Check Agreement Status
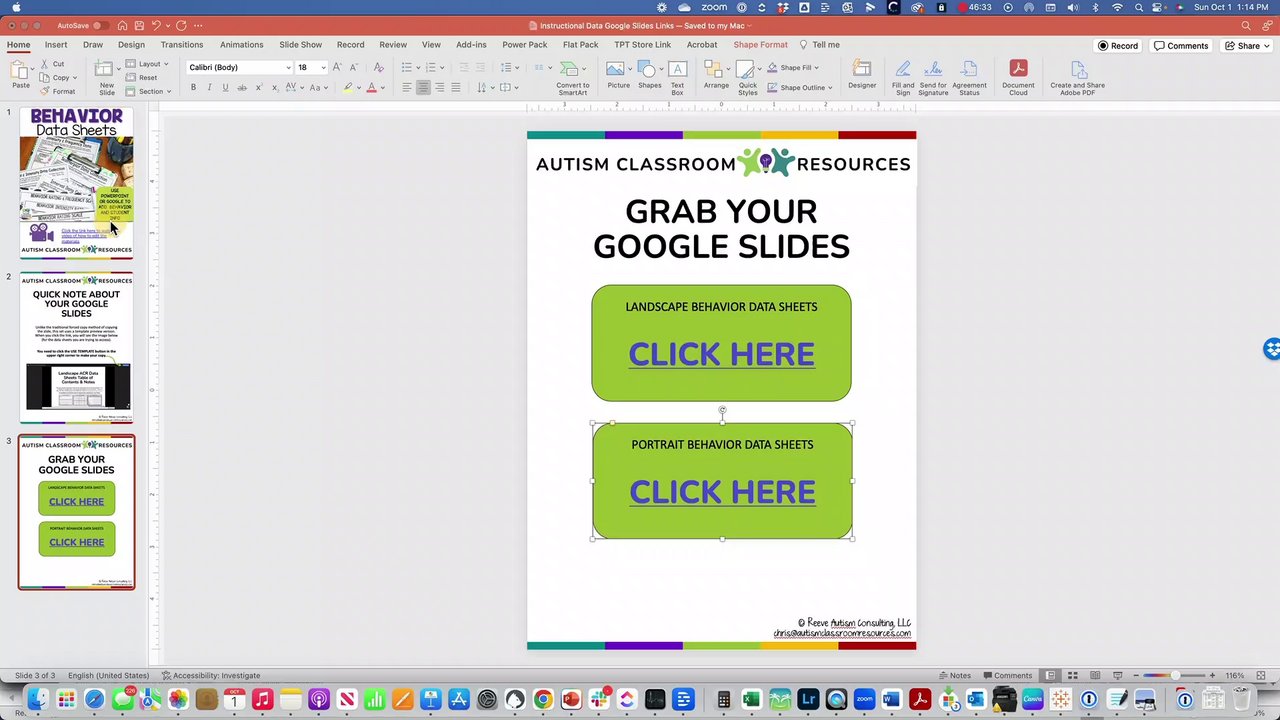1280x720 pixels. pyautogui.click(x=969, y=78)
